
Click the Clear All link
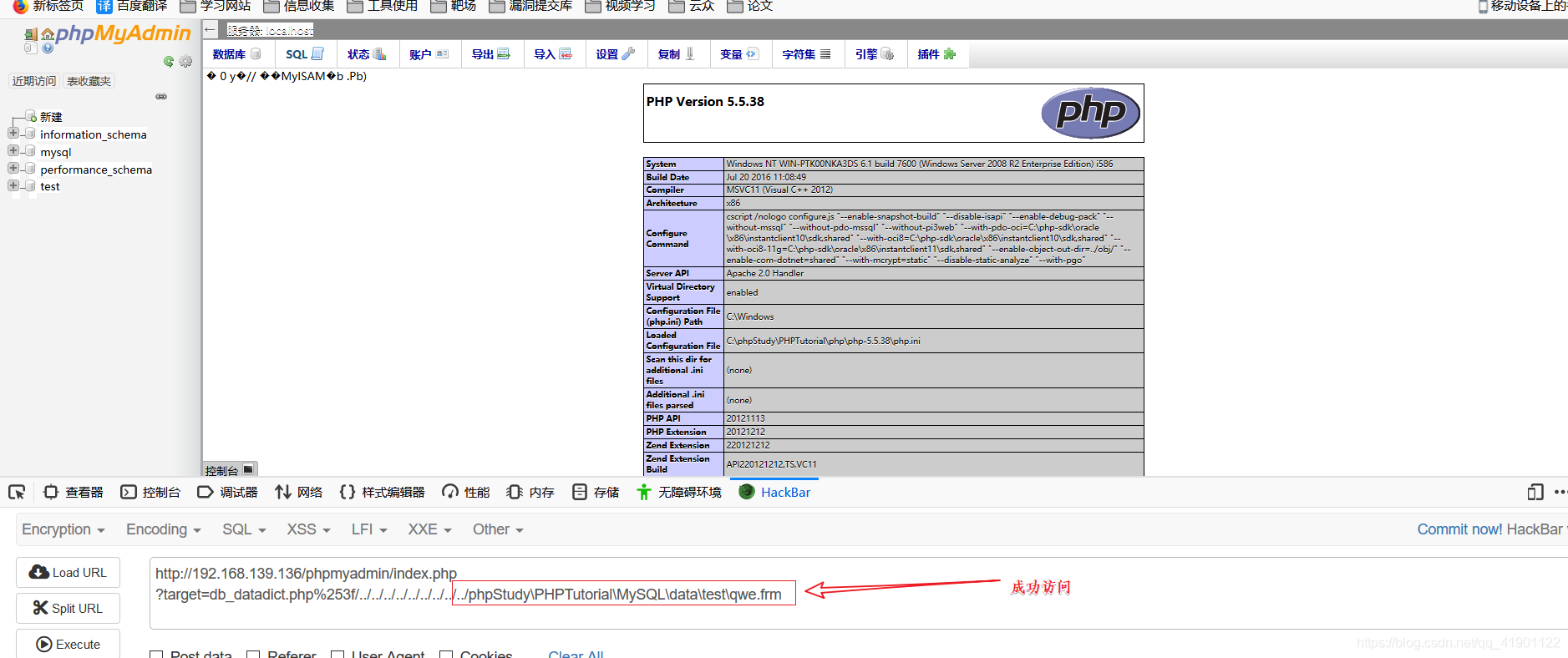pos(576,654)
